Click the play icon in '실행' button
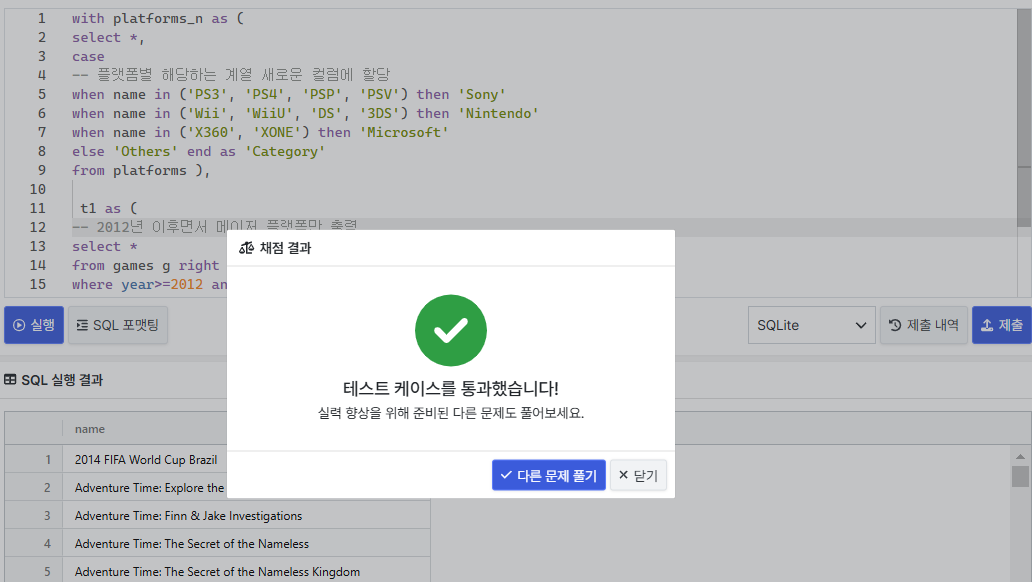This screenshot has width=1032, height=582. coord(19,325)
